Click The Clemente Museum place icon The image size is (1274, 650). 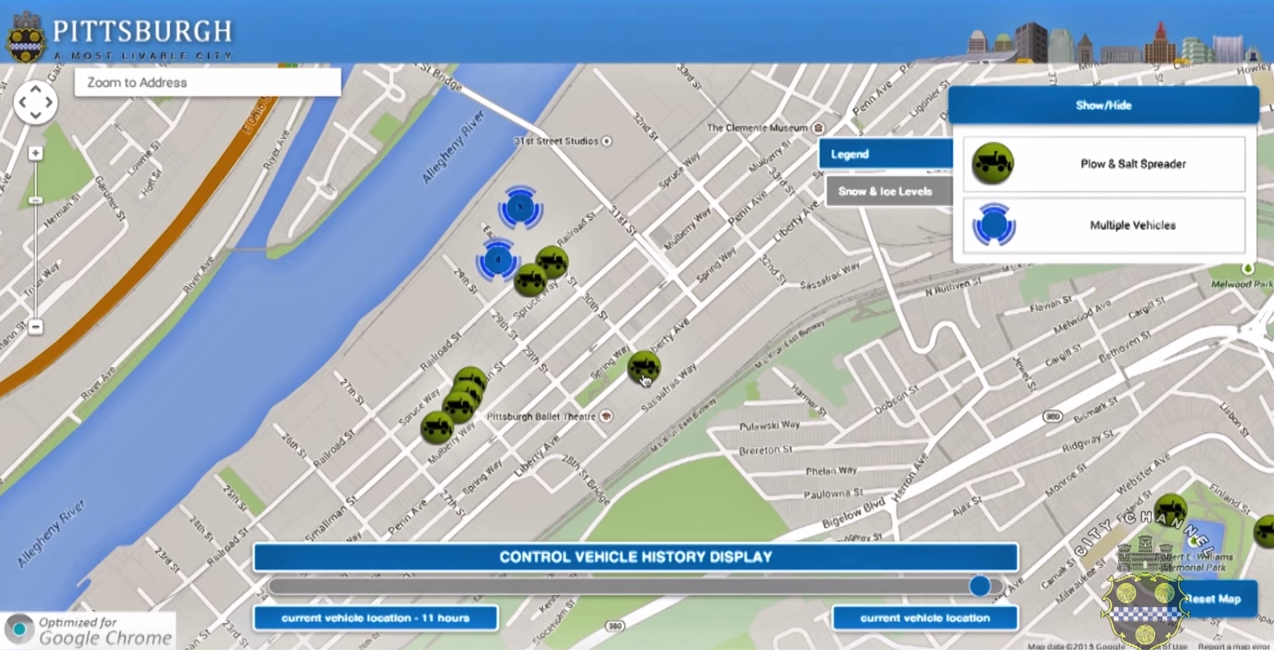[819, 128]
